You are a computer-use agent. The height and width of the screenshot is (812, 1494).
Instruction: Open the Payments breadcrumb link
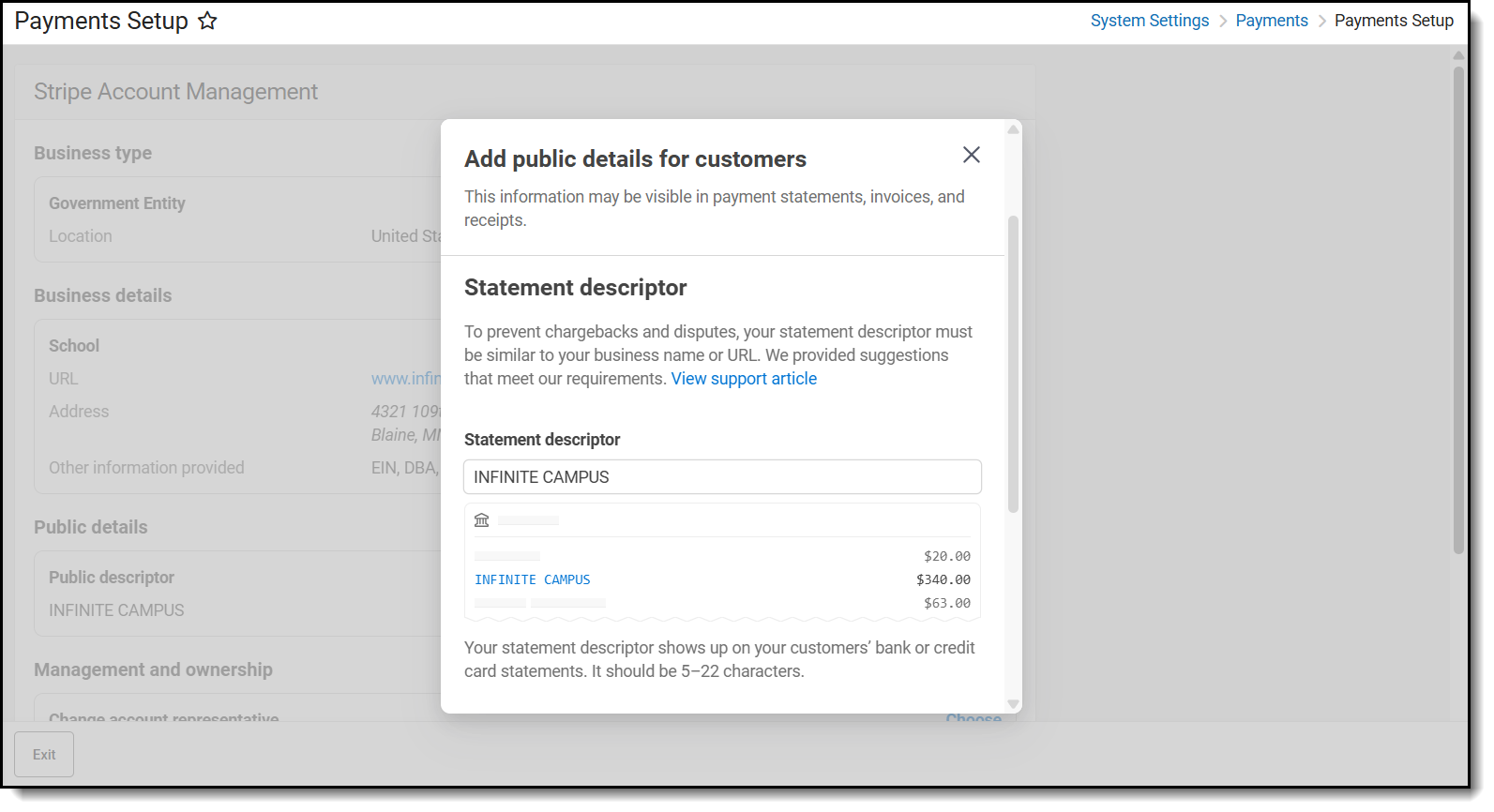point(1271,21)
